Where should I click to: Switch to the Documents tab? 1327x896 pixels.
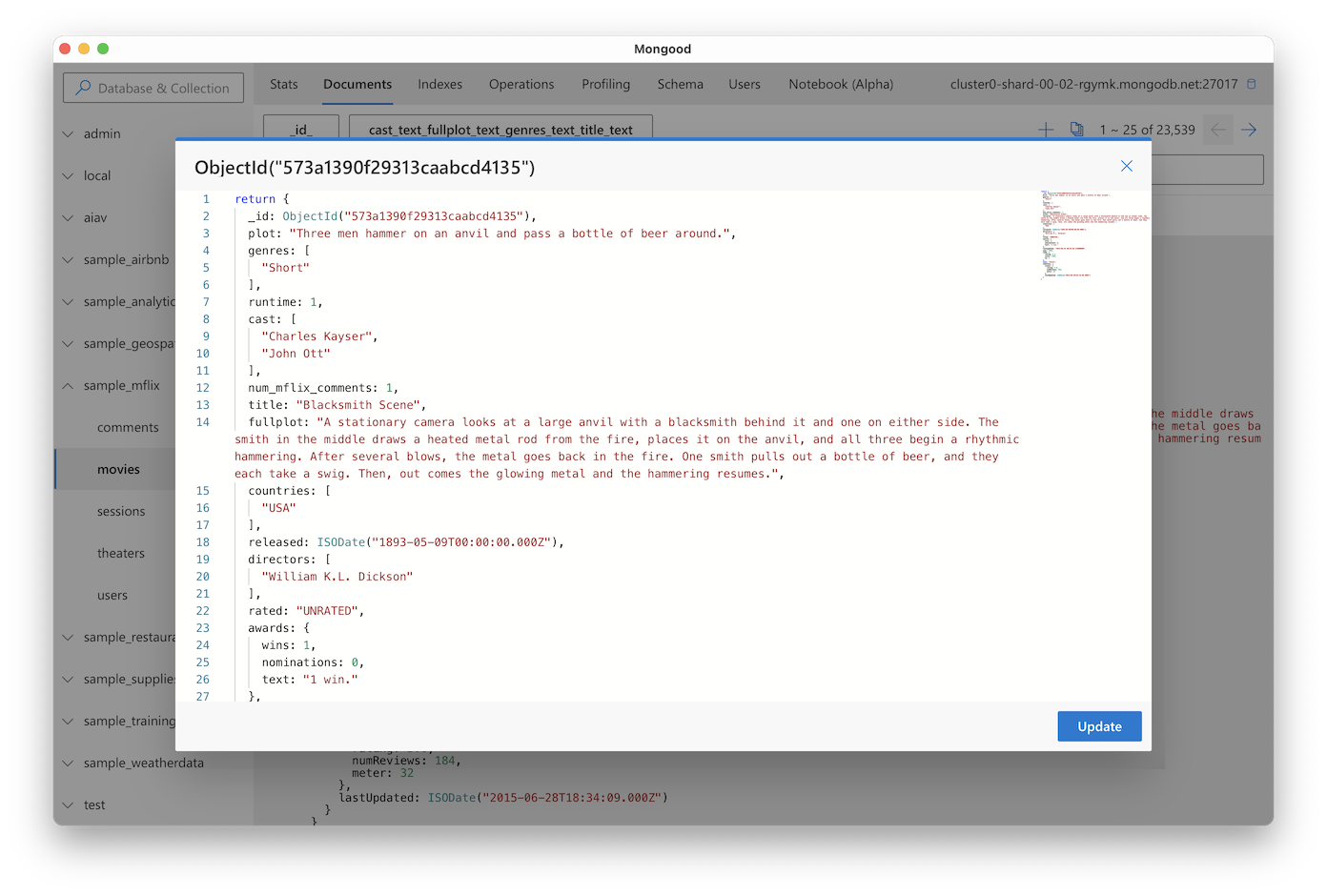tap(357, 84)
